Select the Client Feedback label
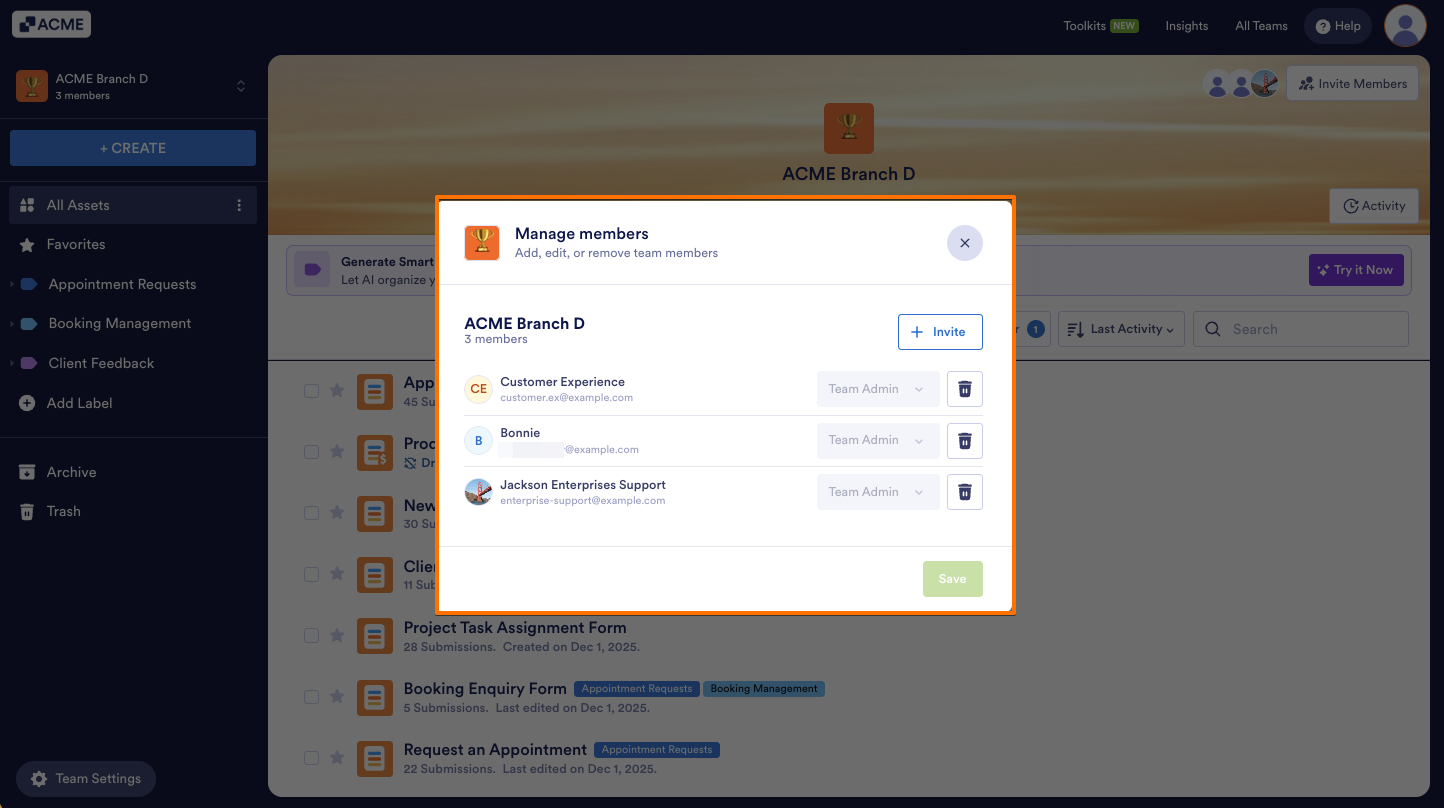1444x808 pixels. 101,363
